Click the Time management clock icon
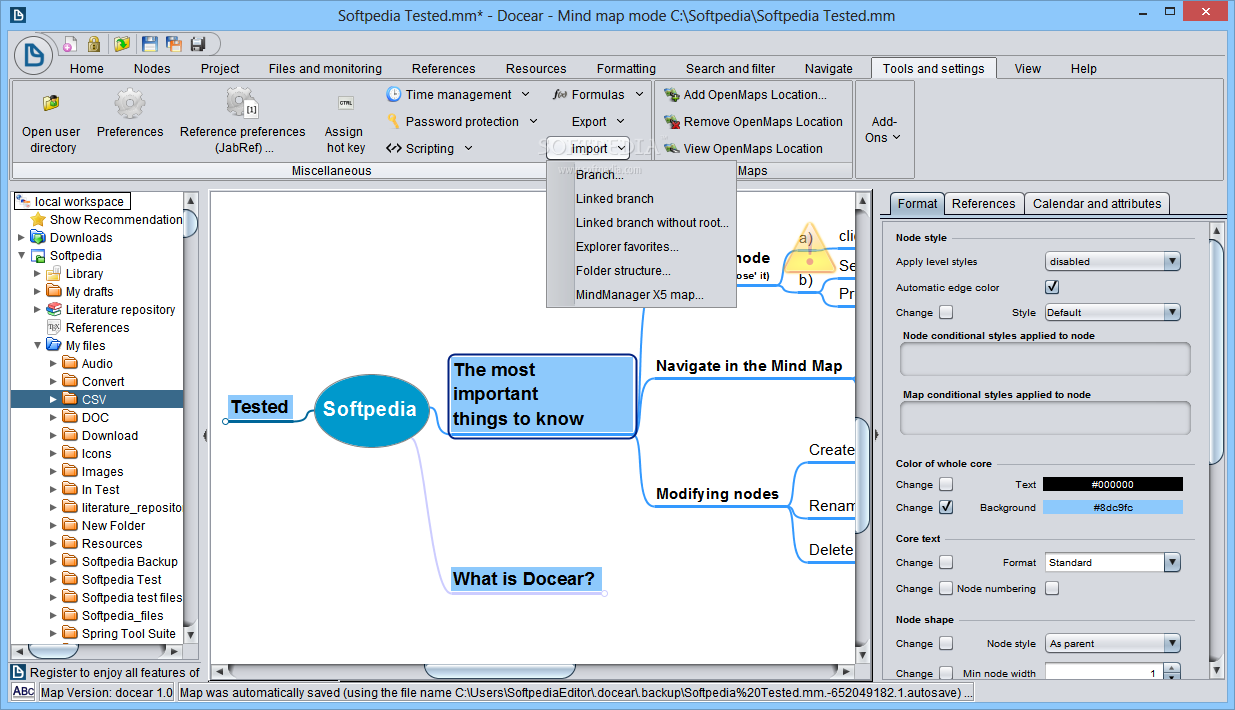The image size is (1235, 710). tap(394, 94)
